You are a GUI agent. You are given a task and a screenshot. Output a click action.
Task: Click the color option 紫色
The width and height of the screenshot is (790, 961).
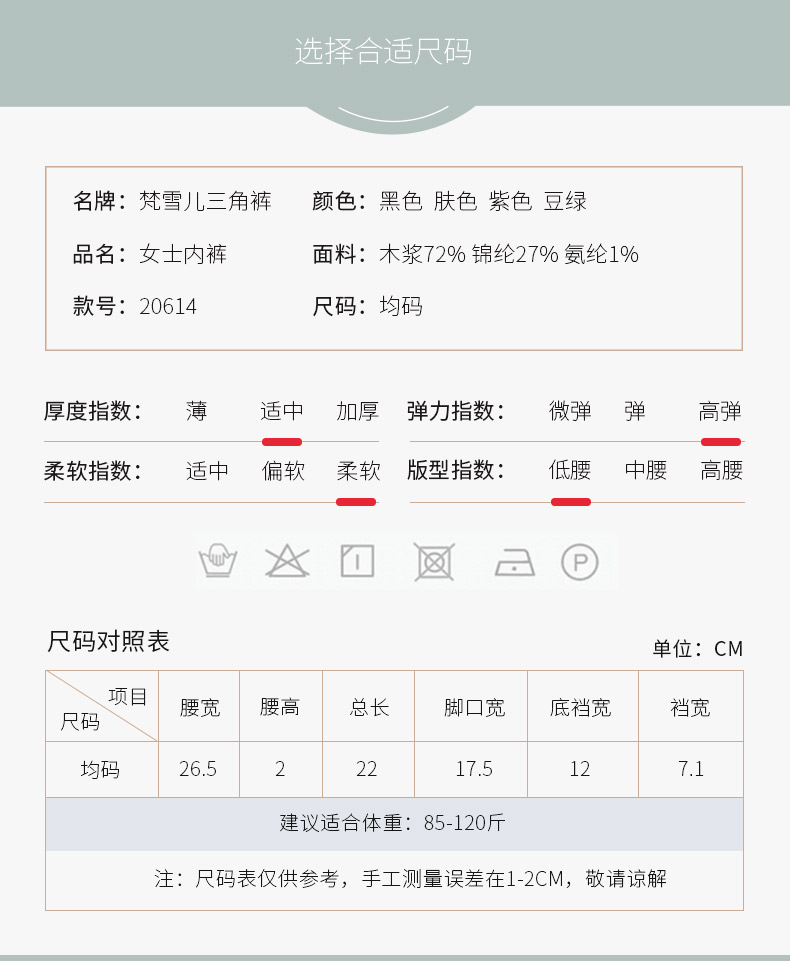click(x=510, y=202)
